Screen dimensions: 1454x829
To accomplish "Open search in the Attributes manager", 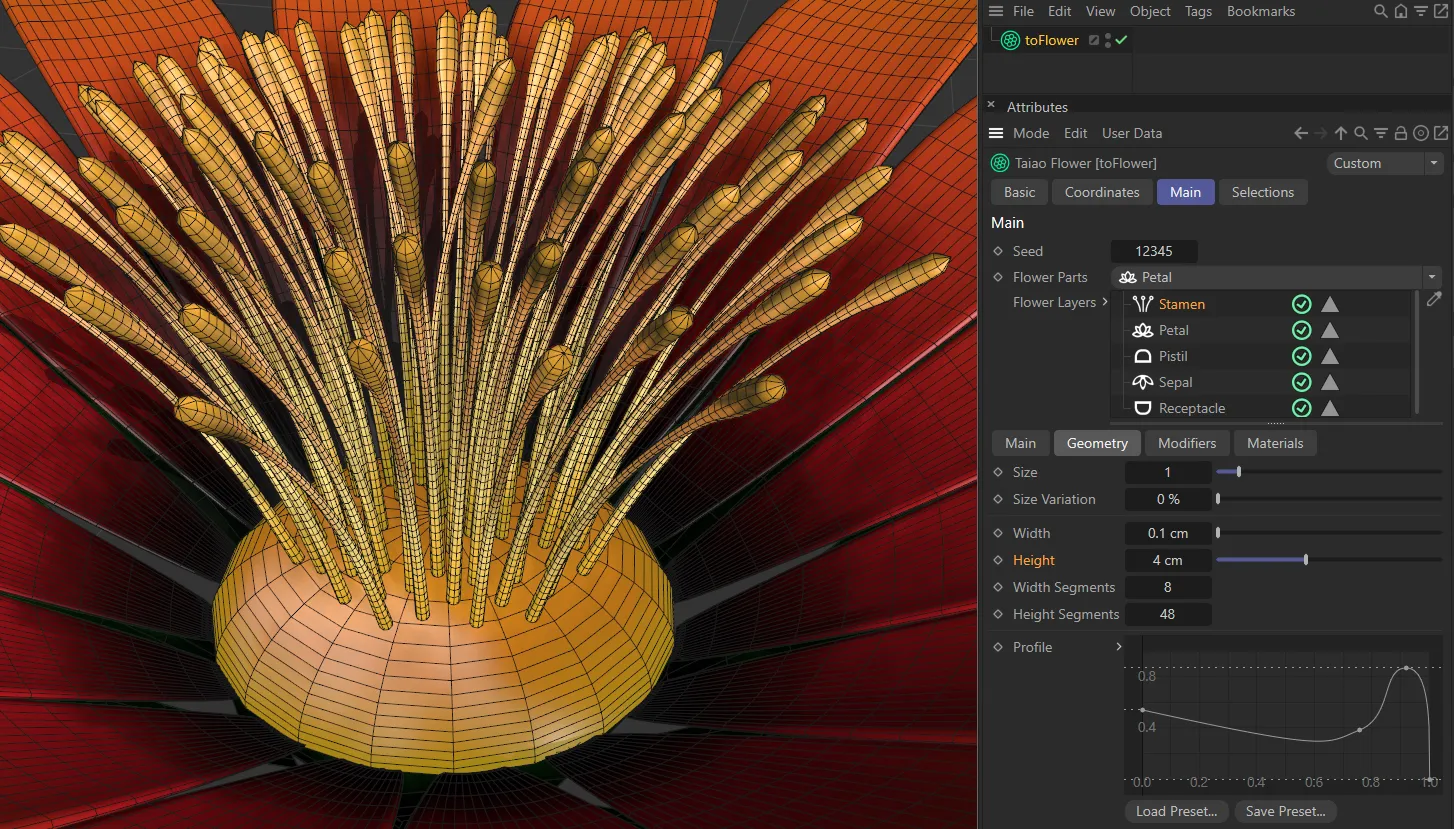I will coord(1360,132).
